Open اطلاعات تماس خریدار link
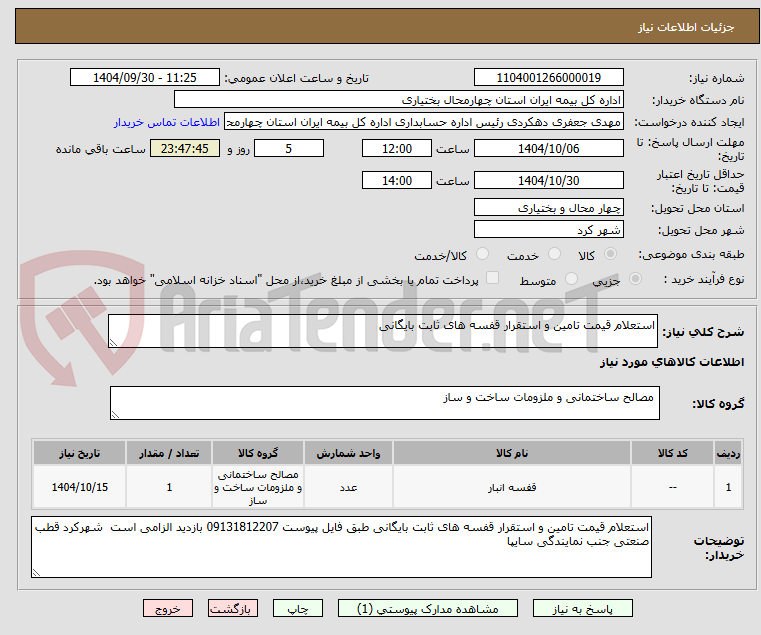The image size is (761, 635). (167, 122)
